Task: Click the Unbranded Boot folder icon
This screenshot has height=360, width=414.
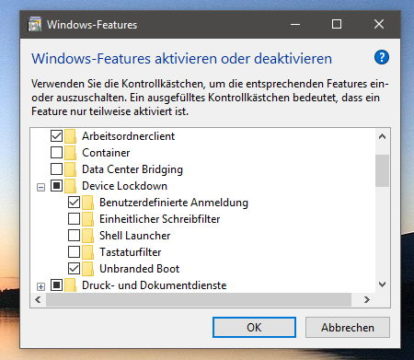Action: click(87, 269)
